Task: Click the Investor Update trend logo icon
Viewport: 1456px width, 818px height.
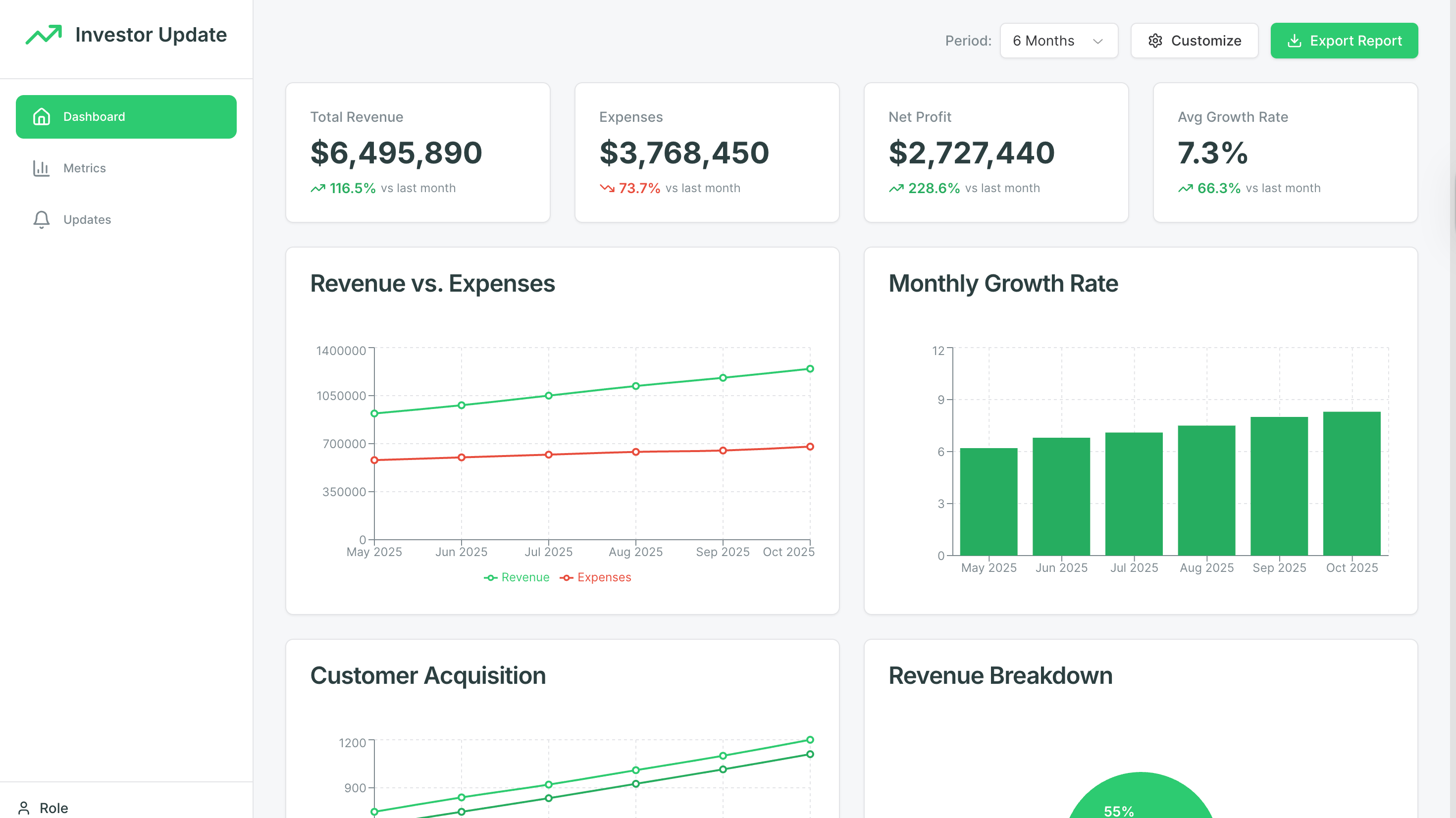Action: pos(44,35)
